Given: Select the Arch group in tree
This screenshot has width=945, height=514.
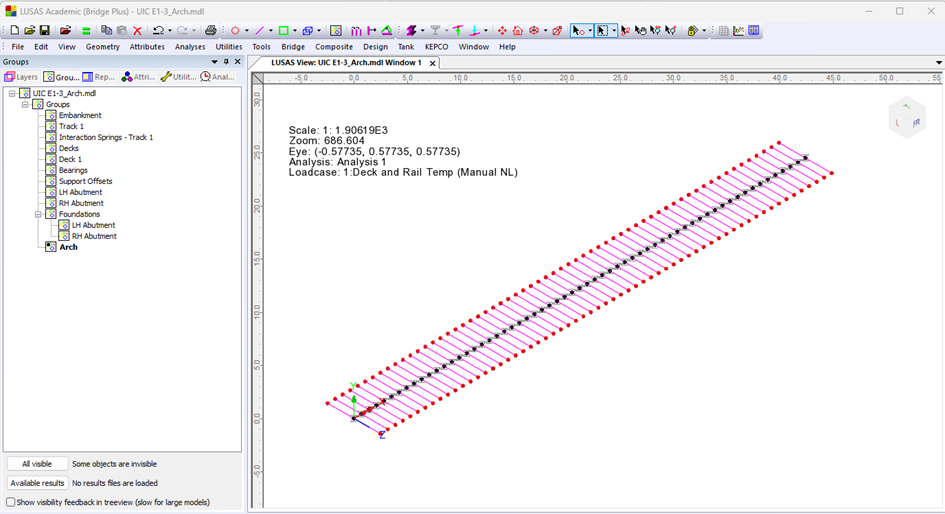Looking at the screenshot, I should [x=68, y=247].
